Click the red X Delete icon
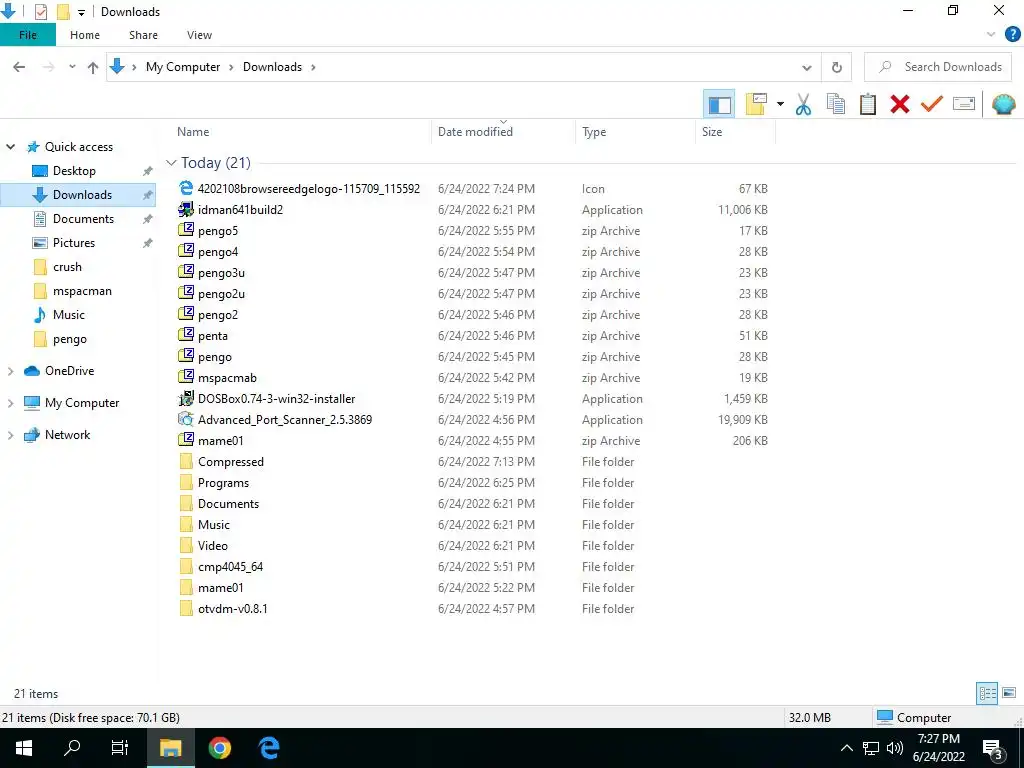The width and height of the screenshot is (1024, 768). [x=899, y=104]
